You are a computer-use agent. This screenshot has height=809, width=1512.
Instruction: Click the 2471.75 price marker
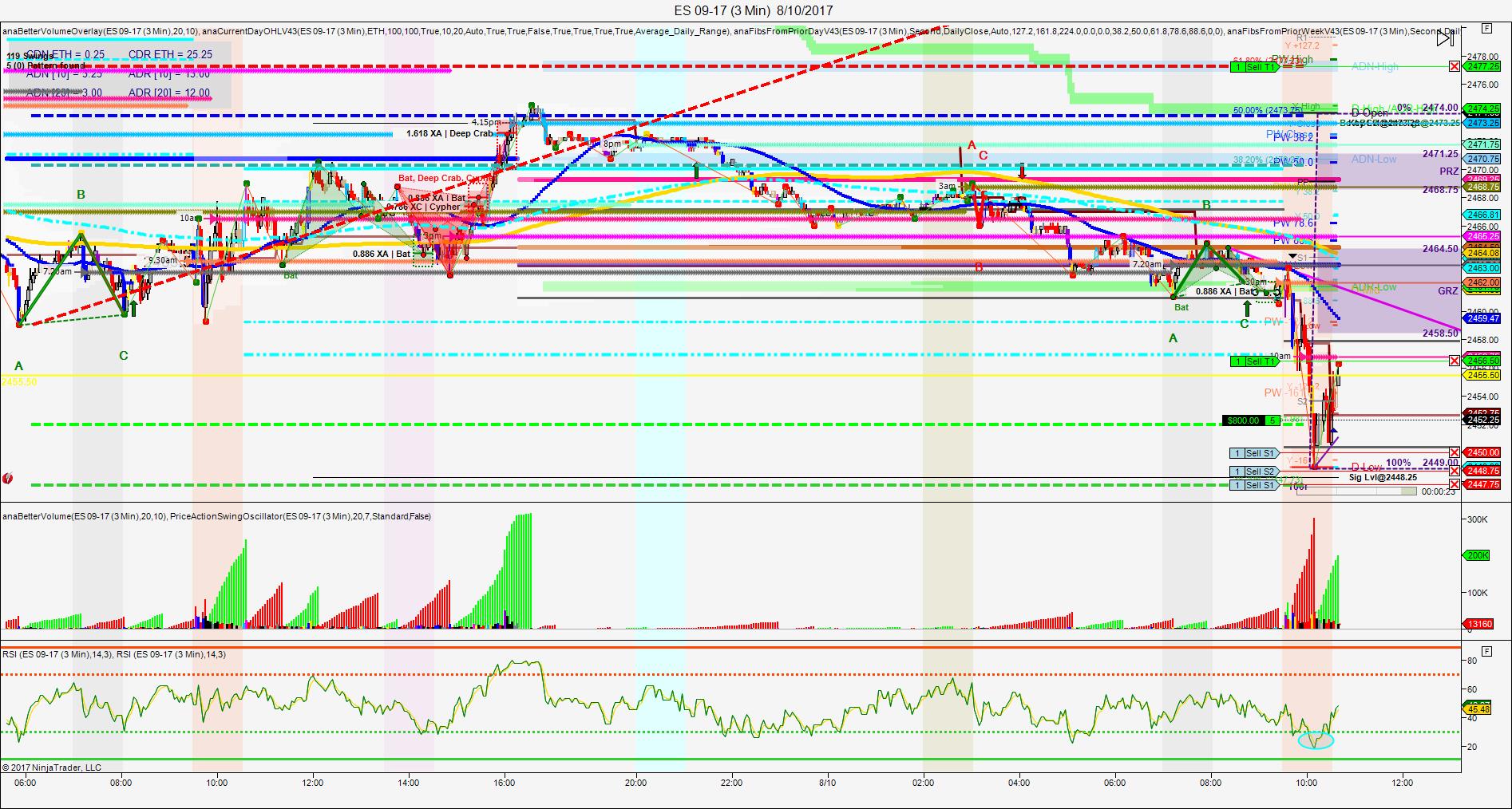tap(1483, 144)
